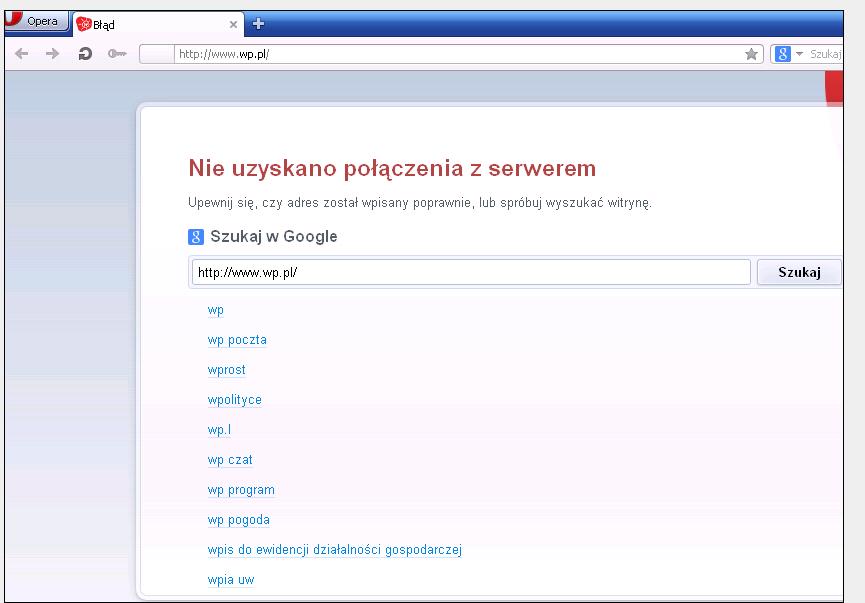Open the "wp program" suggestion link

pos(241,490)
